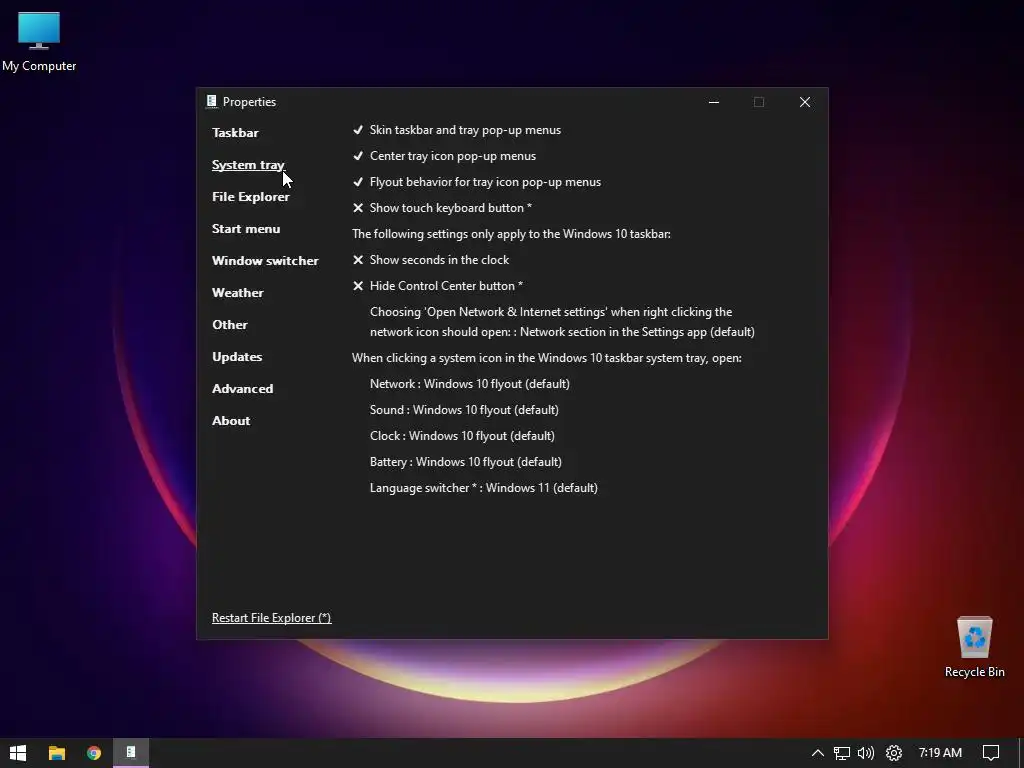
Task: Switch to the File Explorer section
Action: click(251, 197)
